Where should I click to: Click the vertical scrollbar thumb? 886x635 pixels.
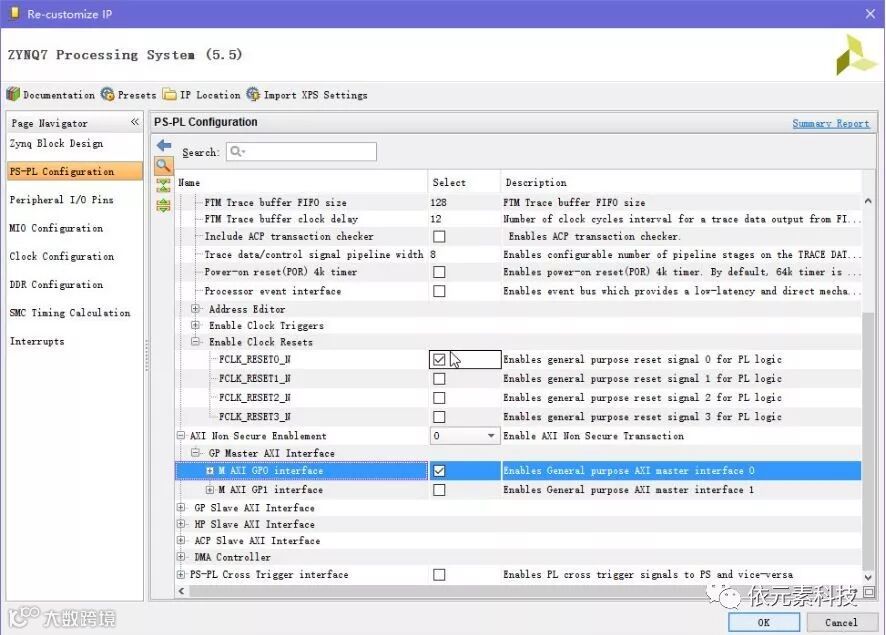868,441
